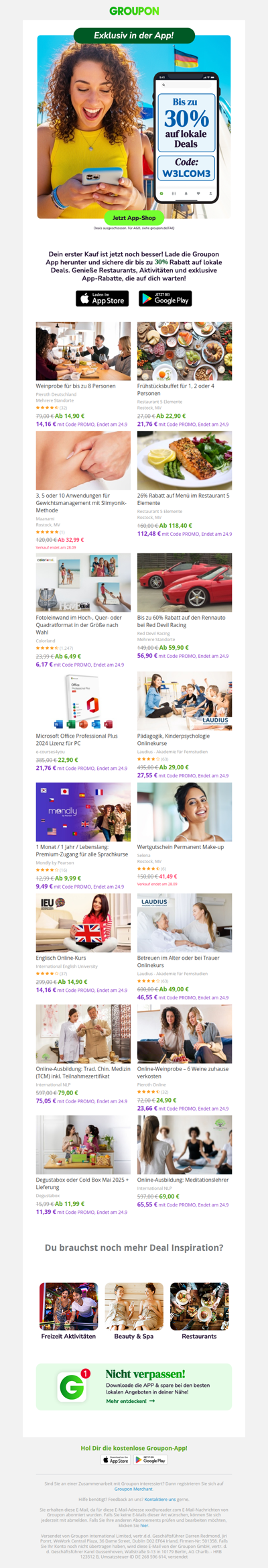Click the 'Groupon Merchant' link
The image size is (268, 1568).
(134, 1490)
